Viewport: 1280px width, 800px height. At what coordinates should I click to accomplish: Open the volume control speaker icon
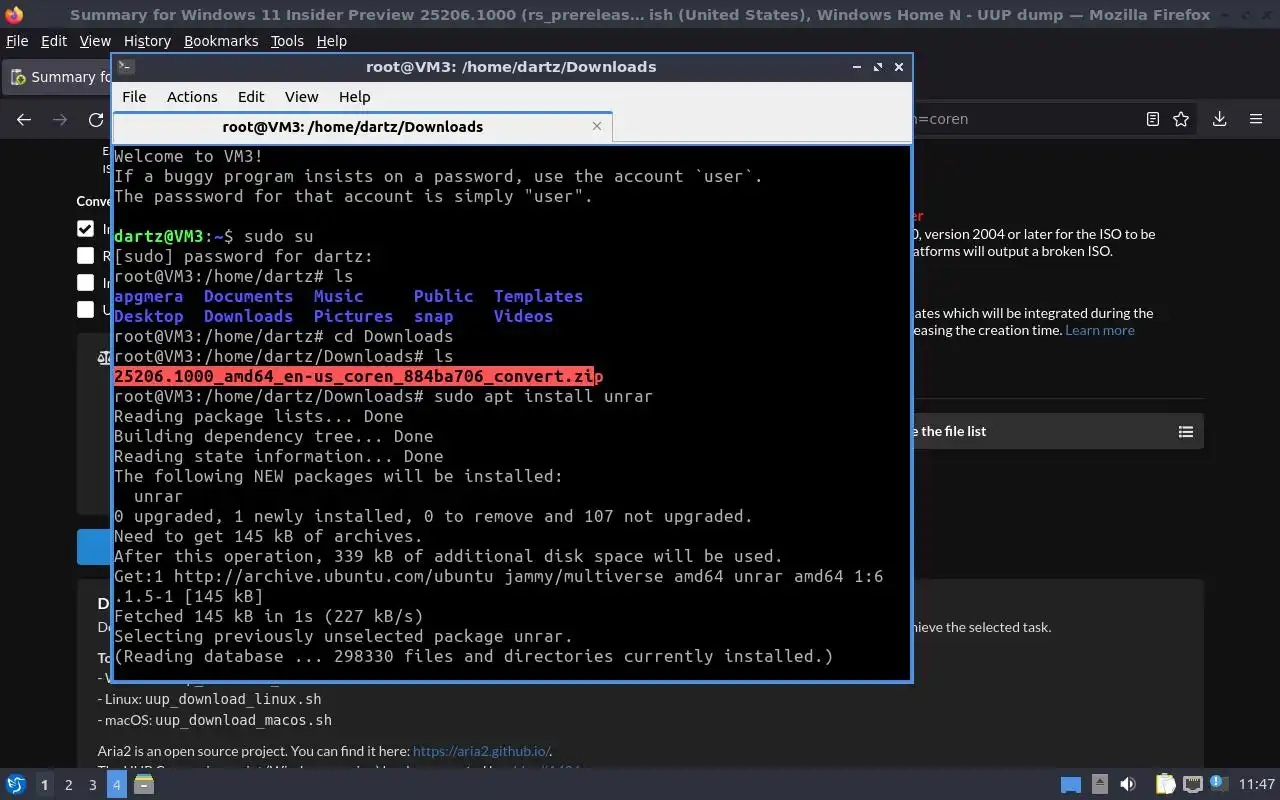coord(1127,785)
